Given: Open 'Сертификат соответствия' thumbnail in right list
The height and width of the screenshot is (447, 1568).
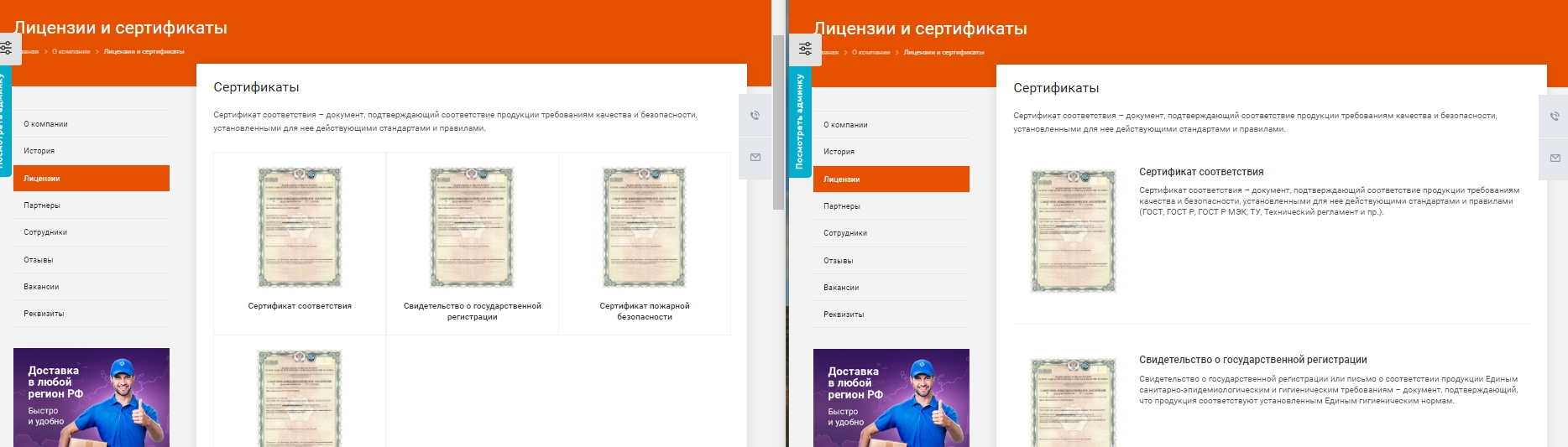Looking at the screenshot, I should pos(1074,231).
